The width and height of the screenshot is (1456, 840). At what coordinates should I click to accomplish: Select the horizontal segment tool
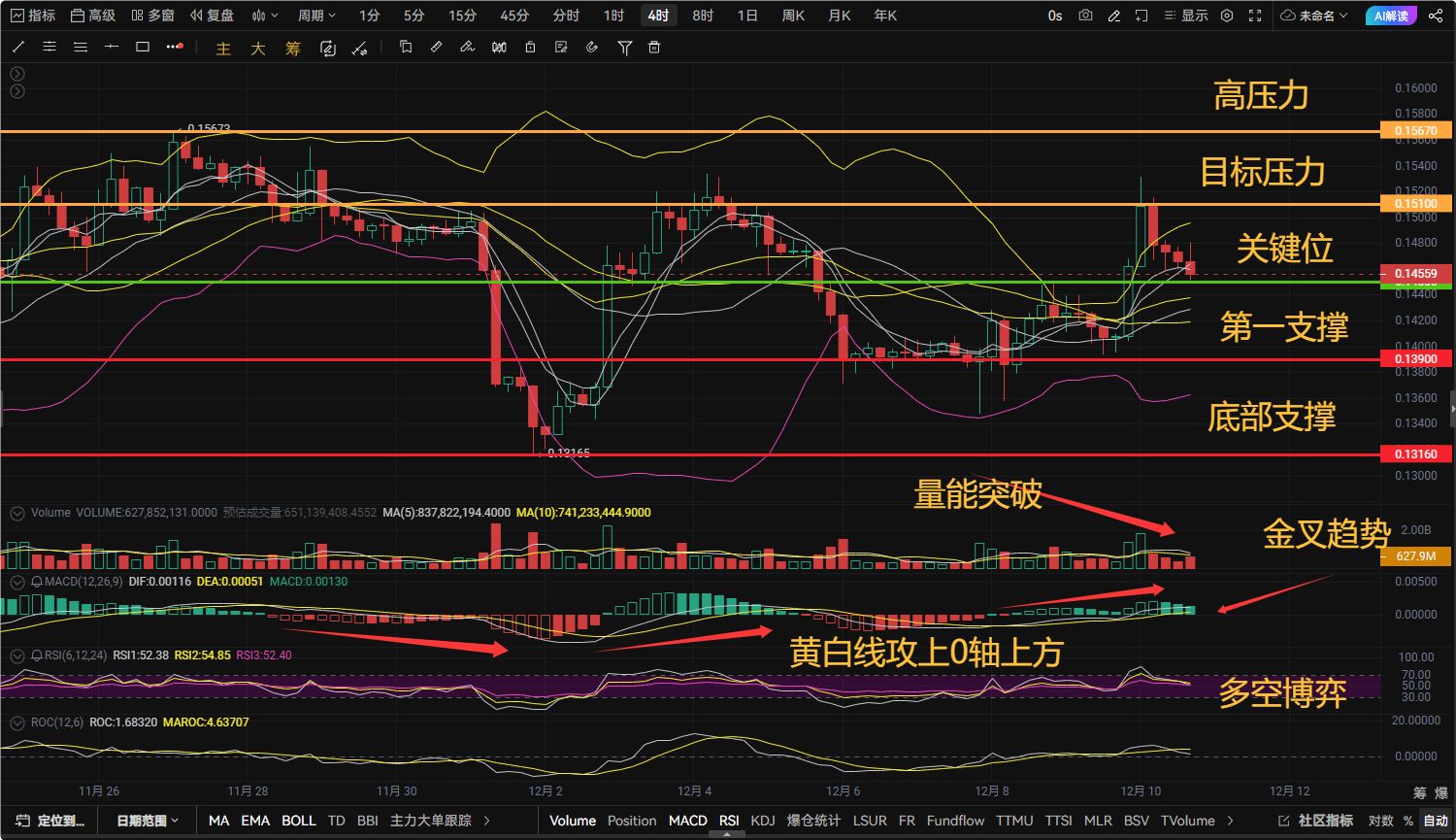click(x=112, y=47)
